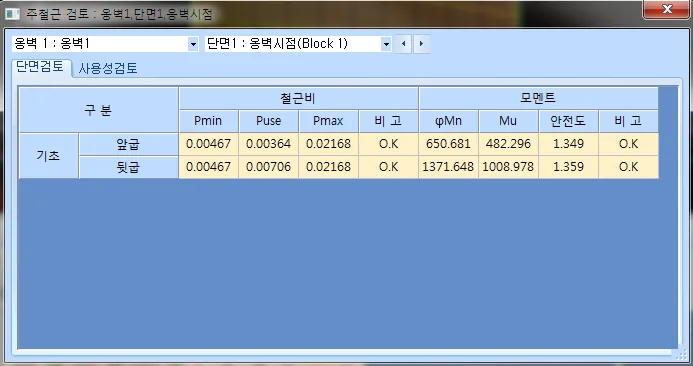Viewport: 693px width, 366px height.
Task: Select the 앞굽 row label
Action: click(129, 144)
